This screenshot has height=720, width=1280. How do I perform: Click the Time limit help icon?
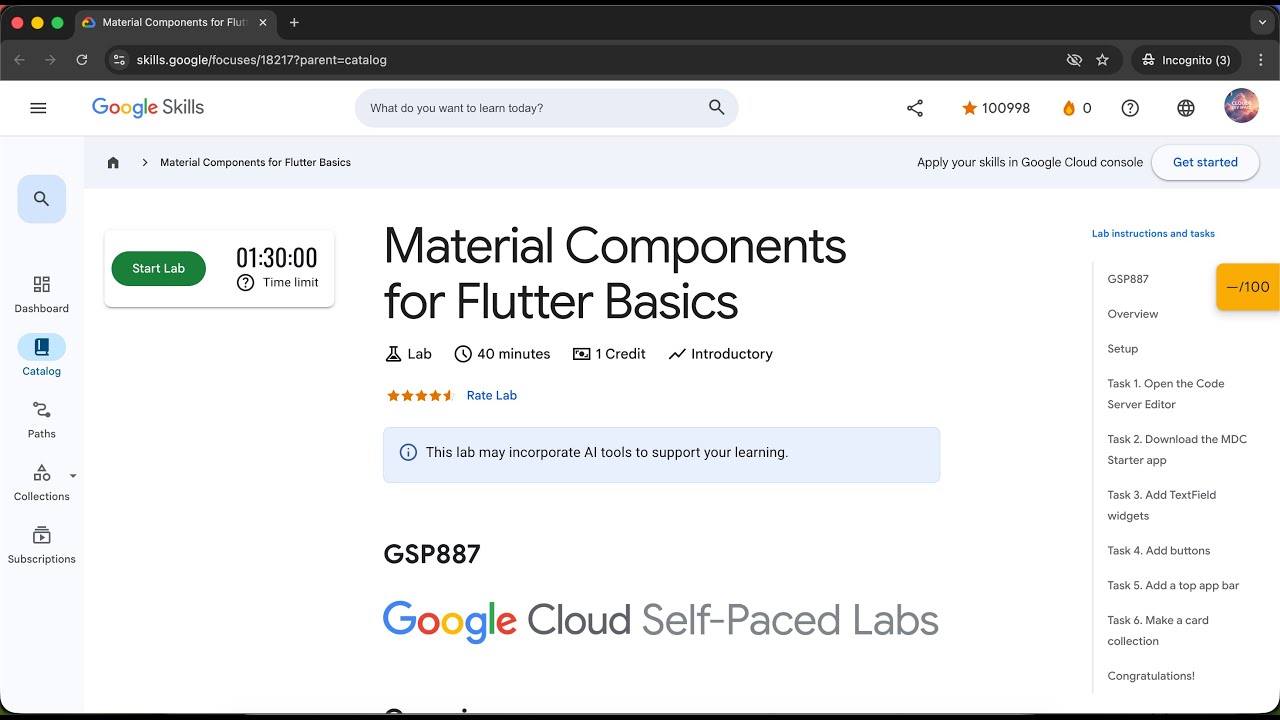click(245, 283)
